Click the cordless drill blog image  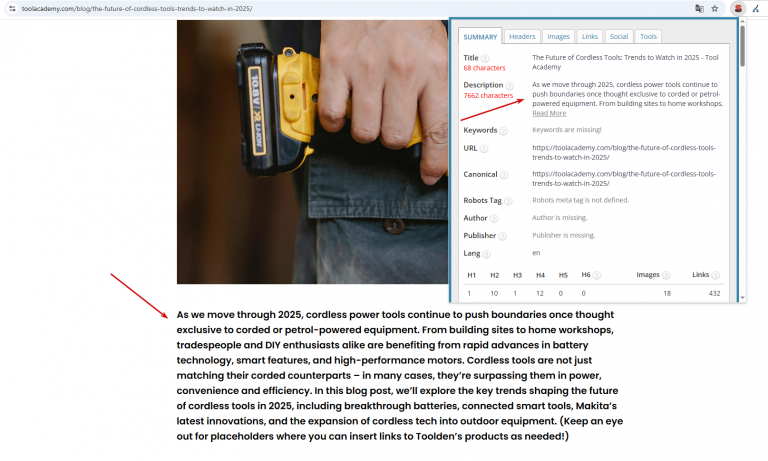click(x=312, y=152)
